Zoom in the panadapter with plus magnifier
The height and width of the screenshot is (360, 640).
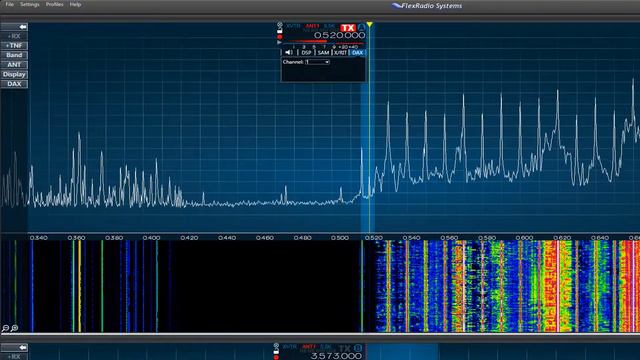pyautogui.click(x=14, y=328)
